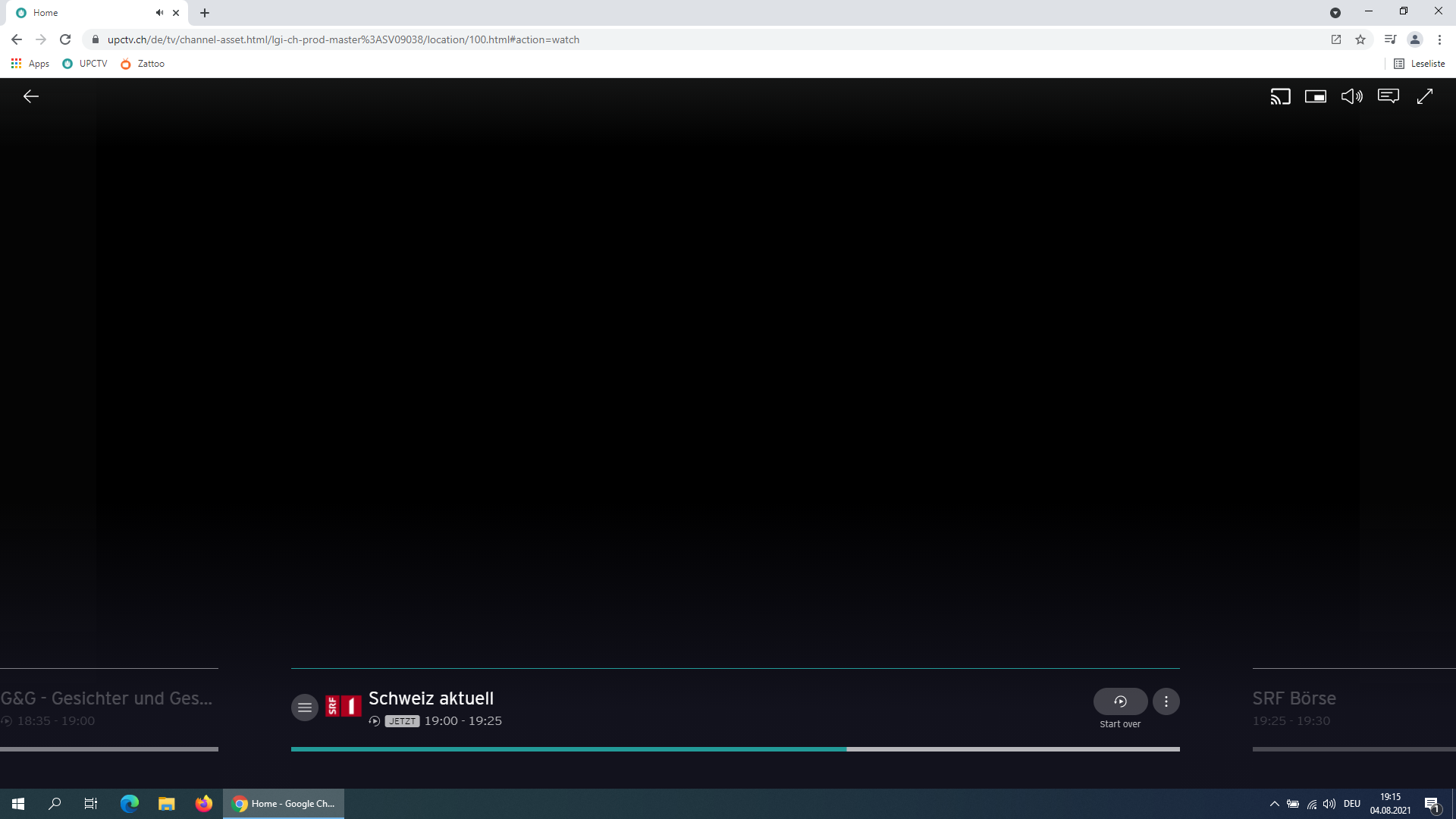Enter fullscreen with the expand arrow

(x=1425, y=96)
